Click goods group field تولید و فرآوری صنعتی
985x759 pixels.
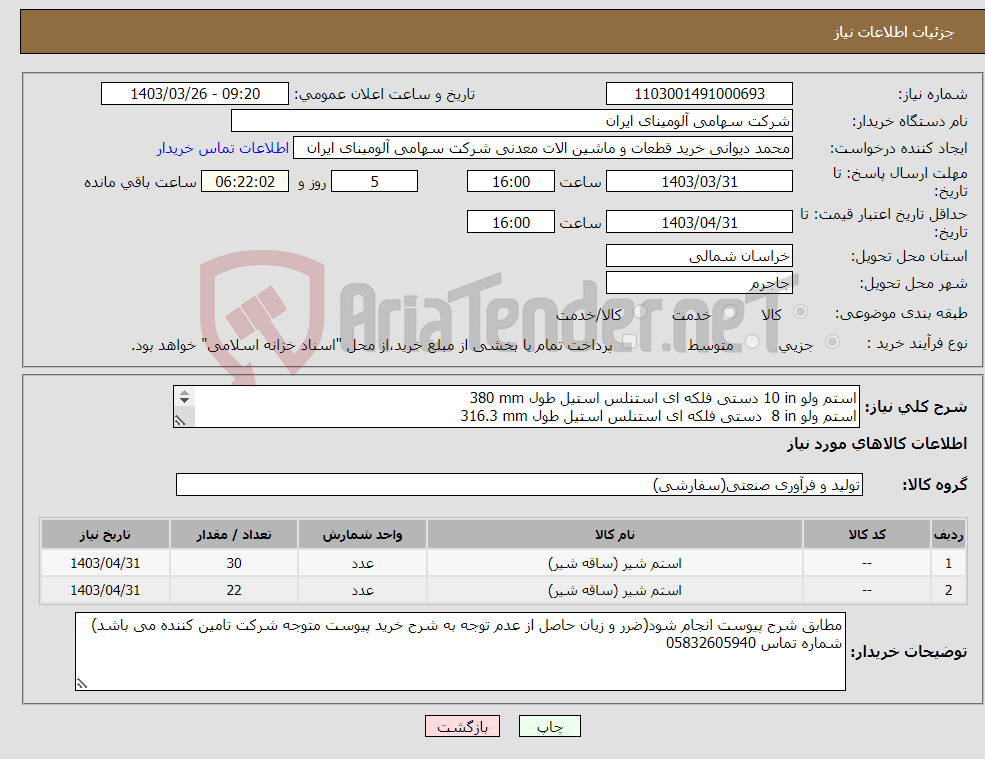point(520,485)
